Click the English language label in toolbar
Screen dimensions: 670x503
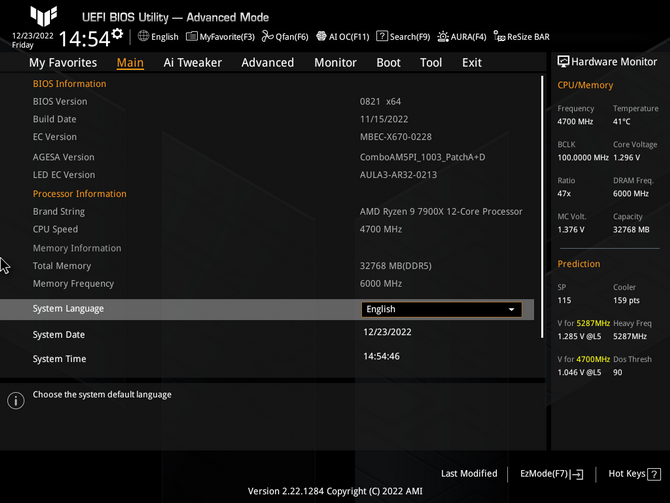click(165, 37)
